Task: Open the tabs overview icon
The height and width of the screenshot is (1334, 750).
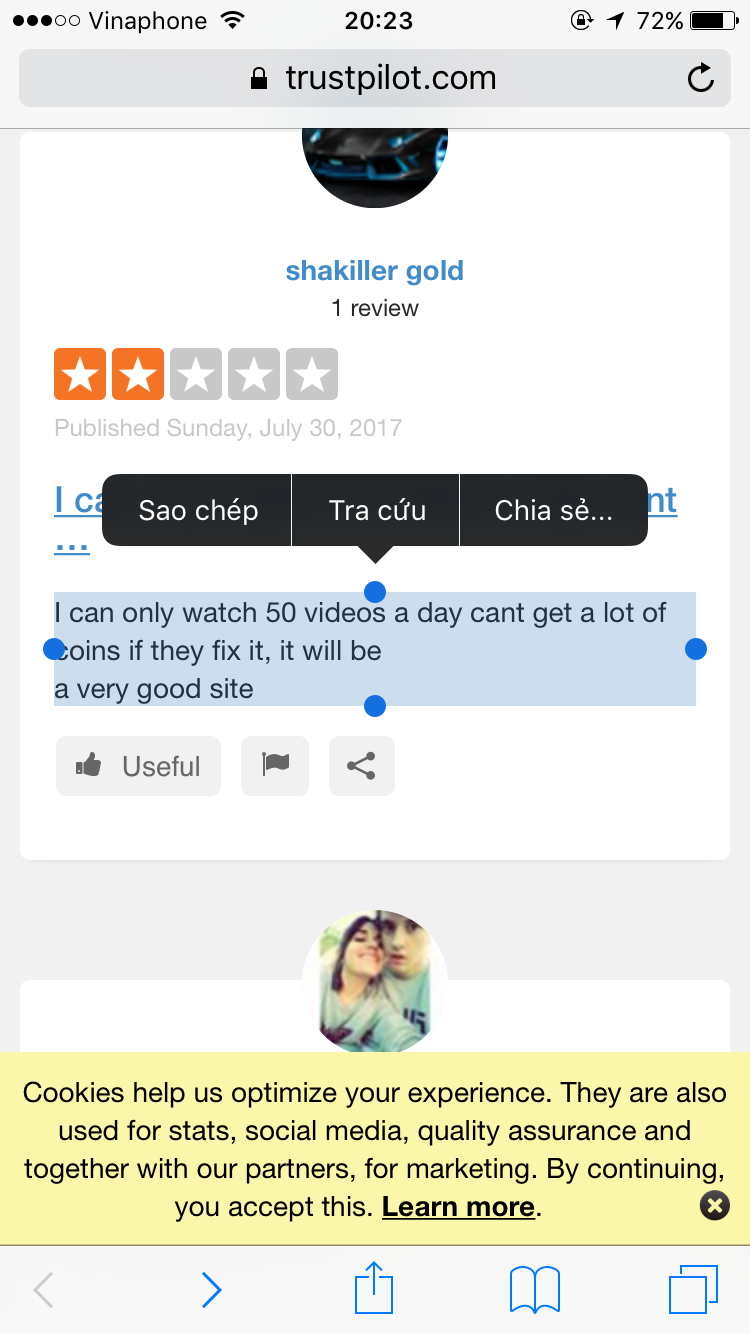Action: click(x=693, y=1289)
